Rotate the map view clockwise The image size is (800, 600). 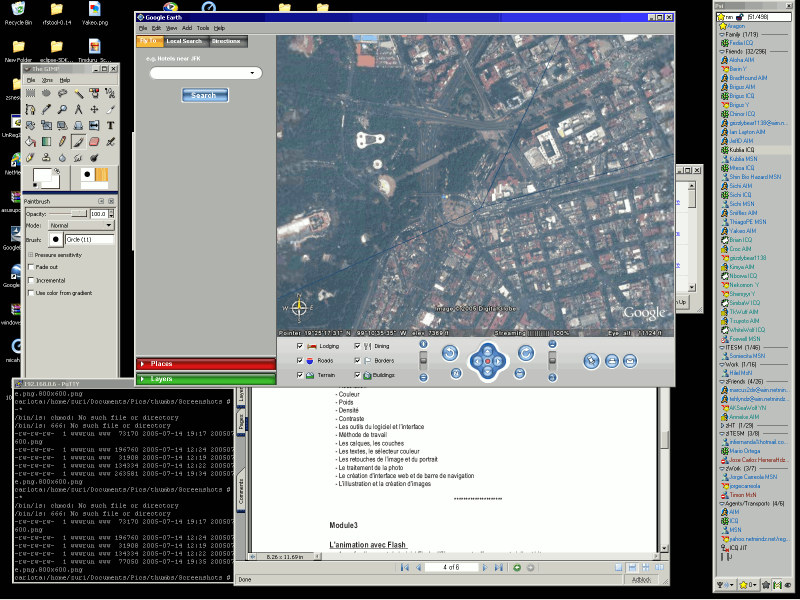[526, 353]
